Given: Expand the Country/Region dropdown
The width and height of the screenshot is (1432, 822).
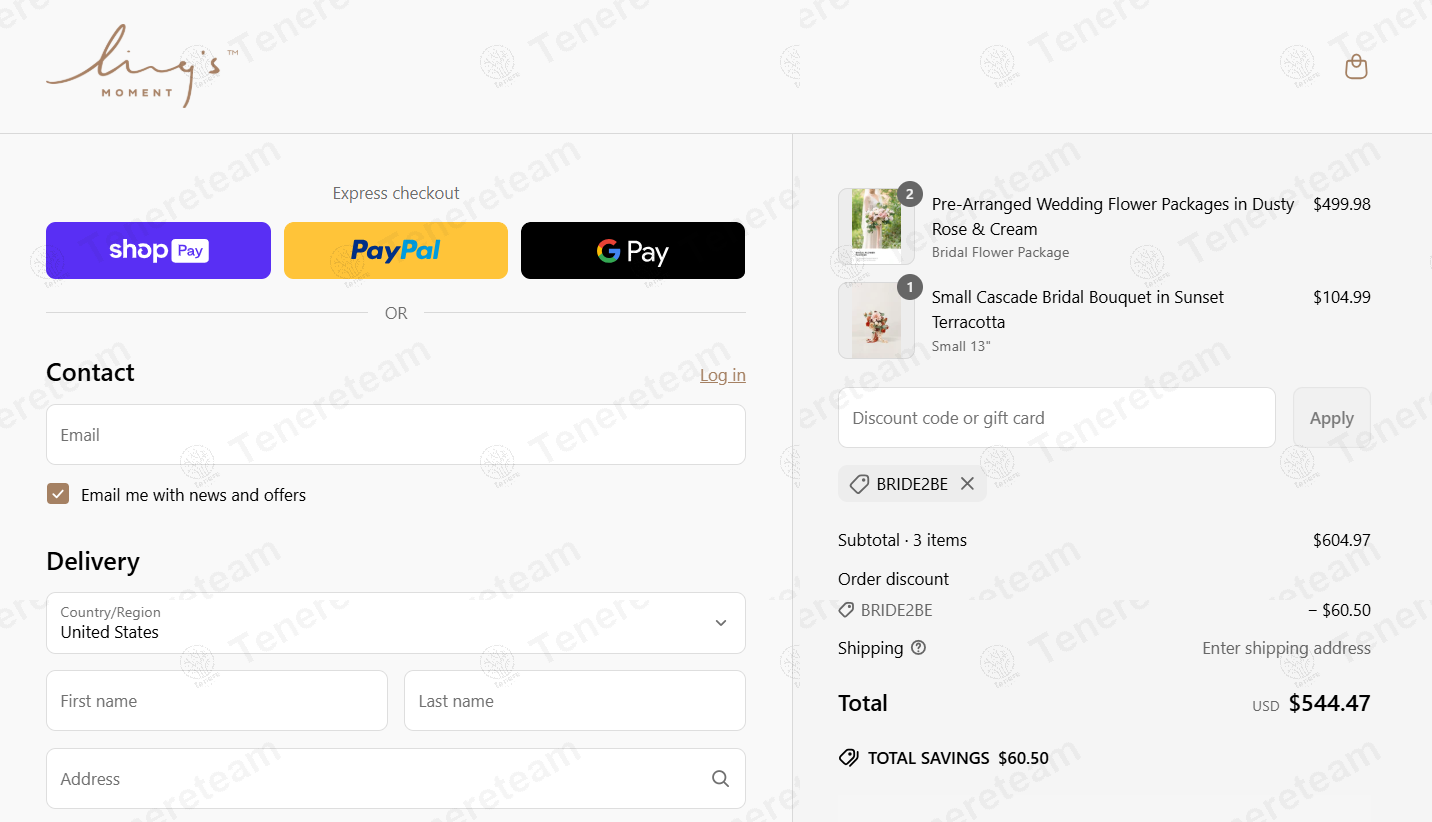Looking at the screenshot, I should 396,623.
